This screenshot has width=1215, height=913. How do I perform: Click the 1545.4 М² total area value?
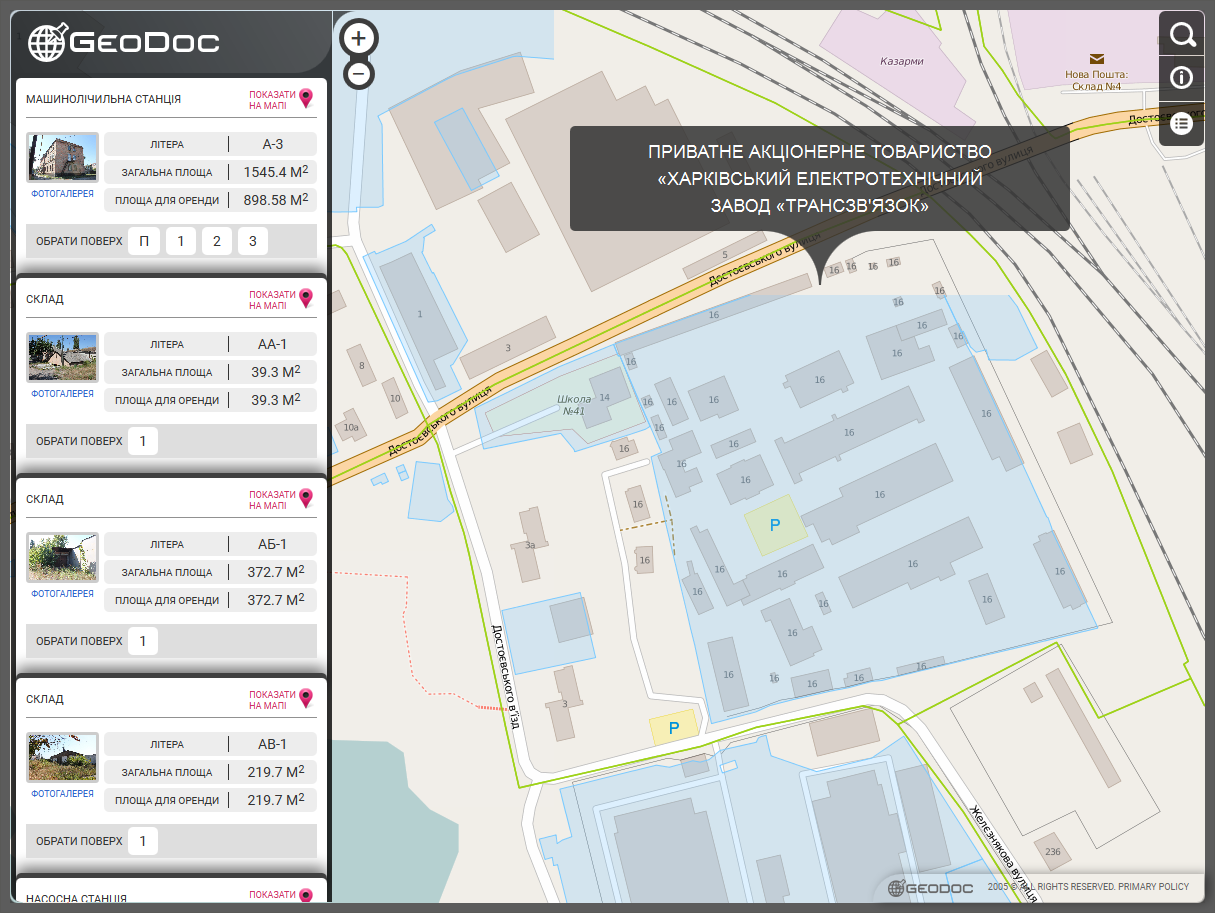tap(274, 172)
